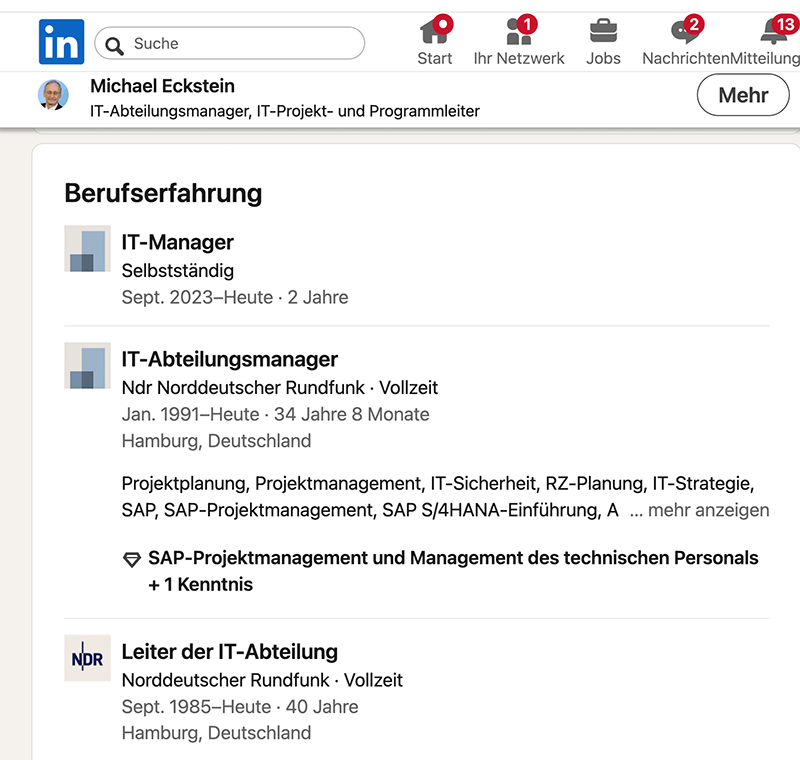Click the NDR company logo
The height and width of the screenshot is (760, 800).
pos(87,658)
